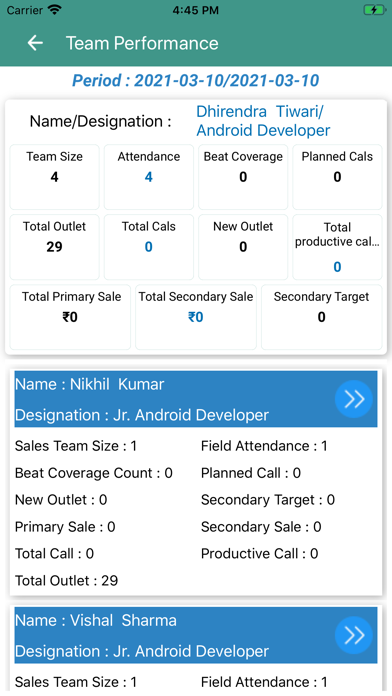The height and width of the screenshot is (696, 392).
Task: Select the Name : Vishal Sharma header row
Action: [x=96, y=620]
